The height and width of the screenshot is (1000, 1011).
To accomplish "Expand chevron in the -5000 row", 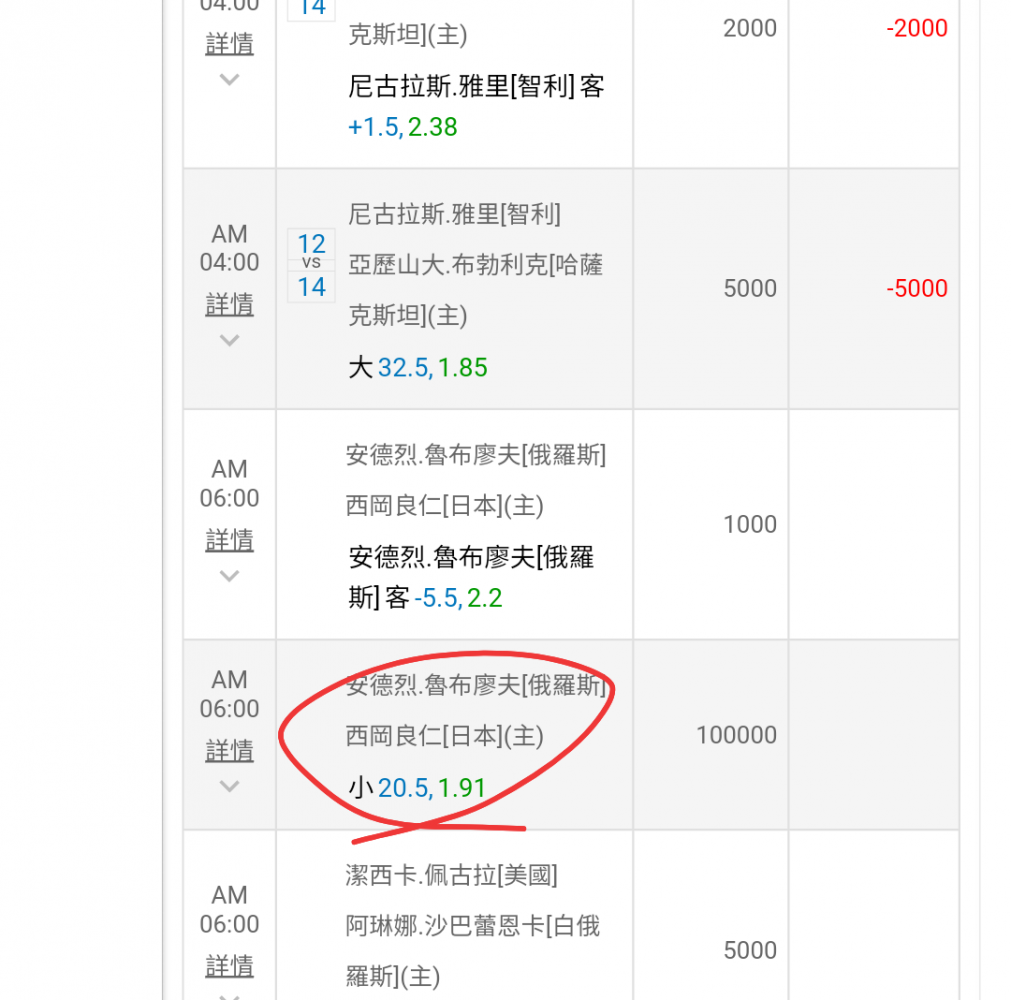I will (229, 341).
